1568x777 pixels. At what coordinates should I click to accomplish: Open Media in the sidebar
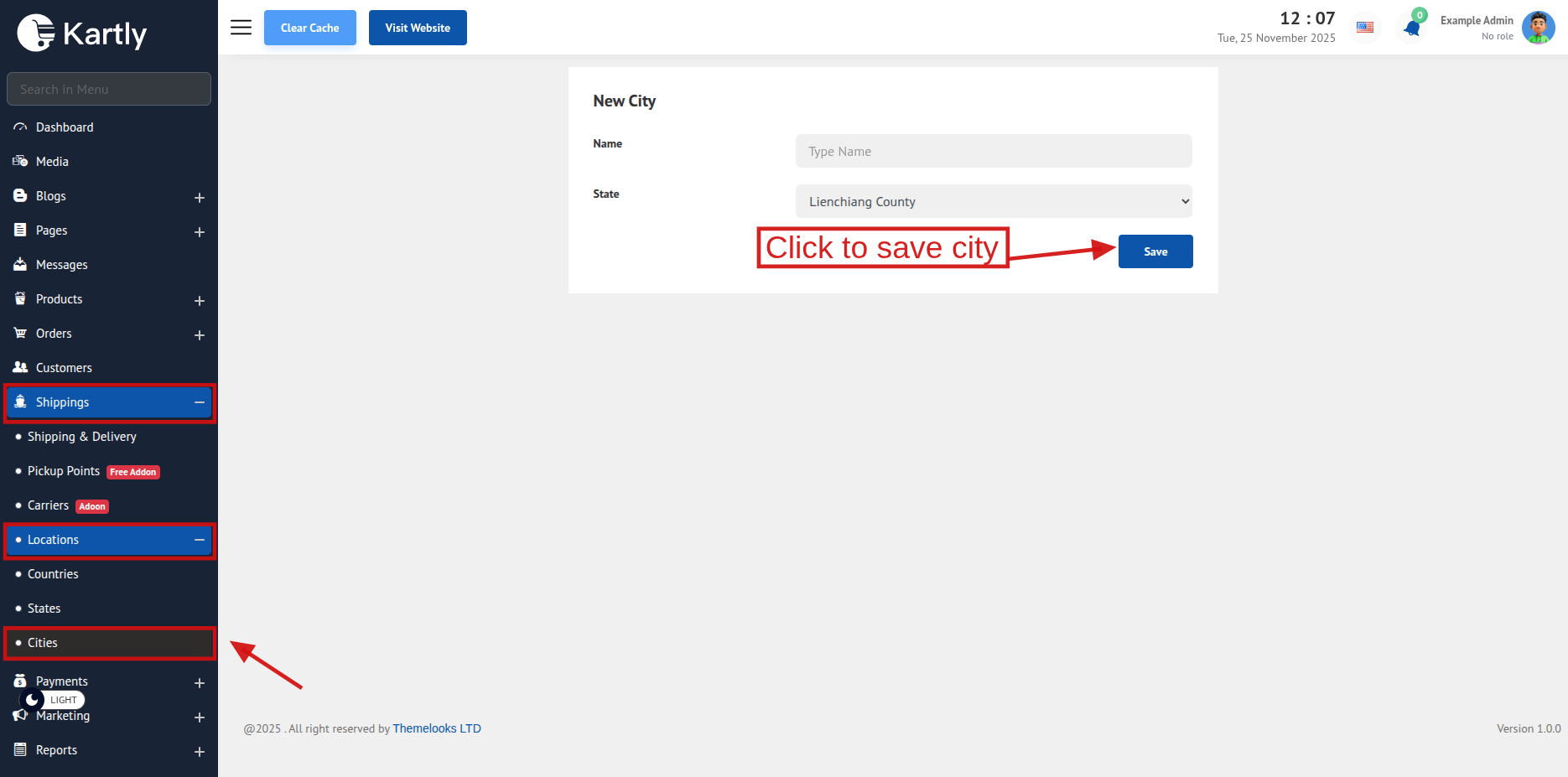pyautogui.click(x=52, y=162)
